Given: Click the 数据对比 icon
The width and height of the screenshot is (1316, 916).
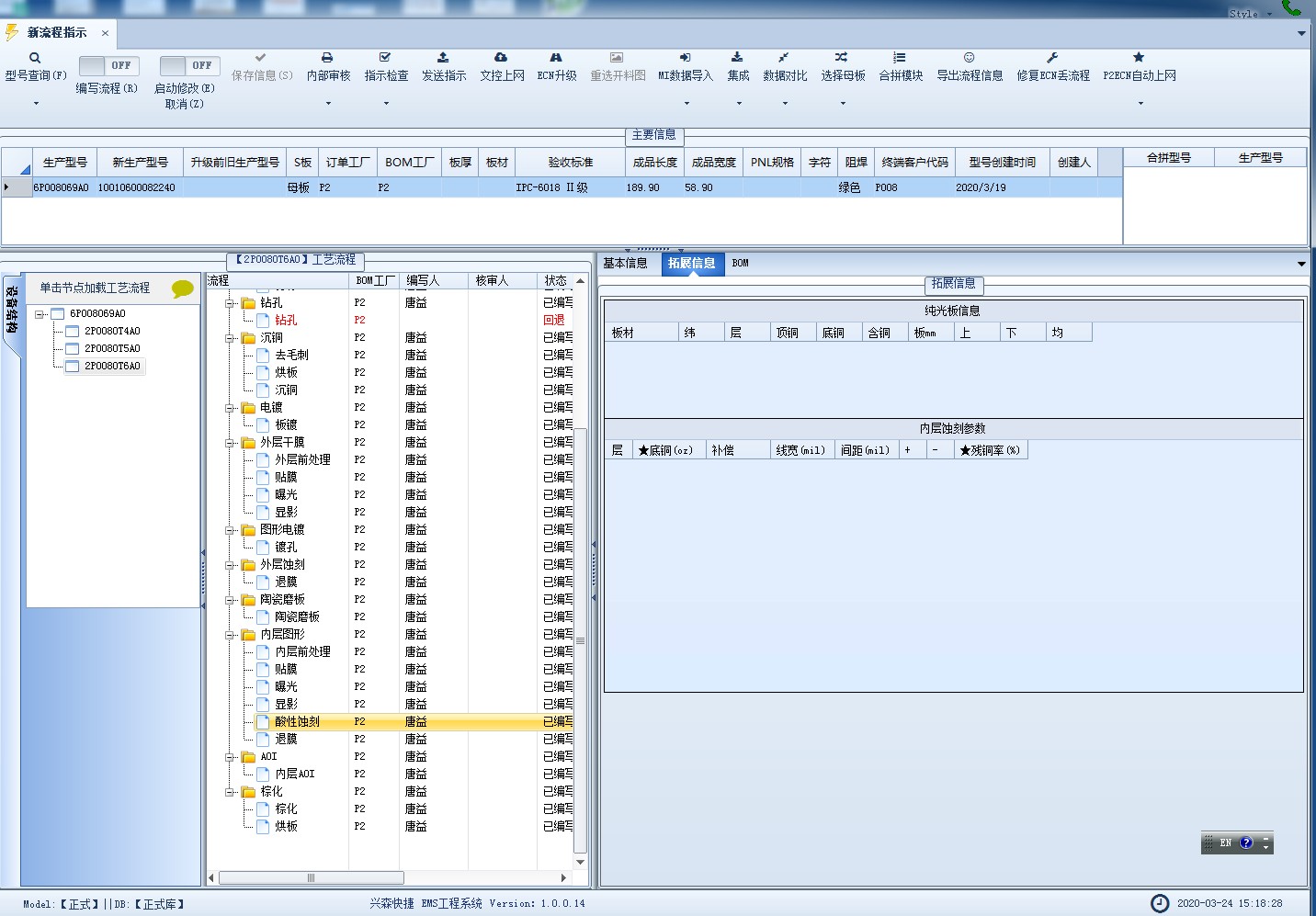Looking at the screenshot, I should 784,57.
